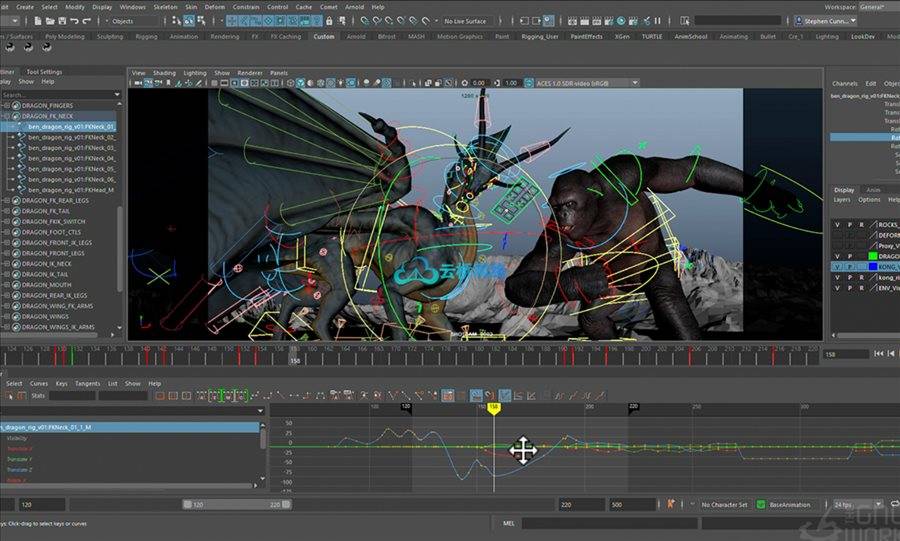Expand the DRAGON_WINGS outliner group
Screen dimensions: 900x541
click(7, 317)
